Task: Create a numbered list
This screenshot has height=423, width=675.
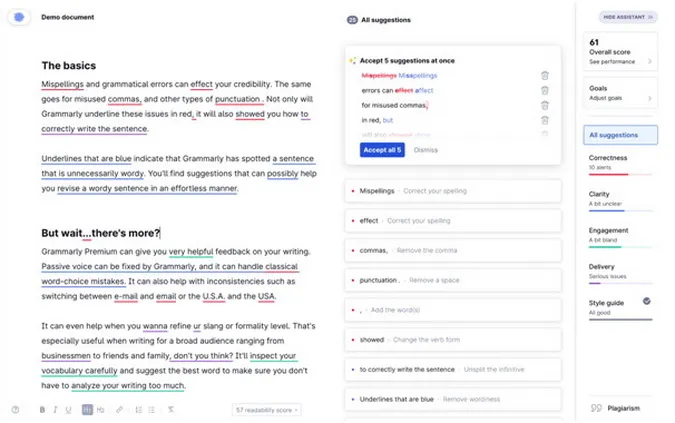Action: click(x=139, y=410)
